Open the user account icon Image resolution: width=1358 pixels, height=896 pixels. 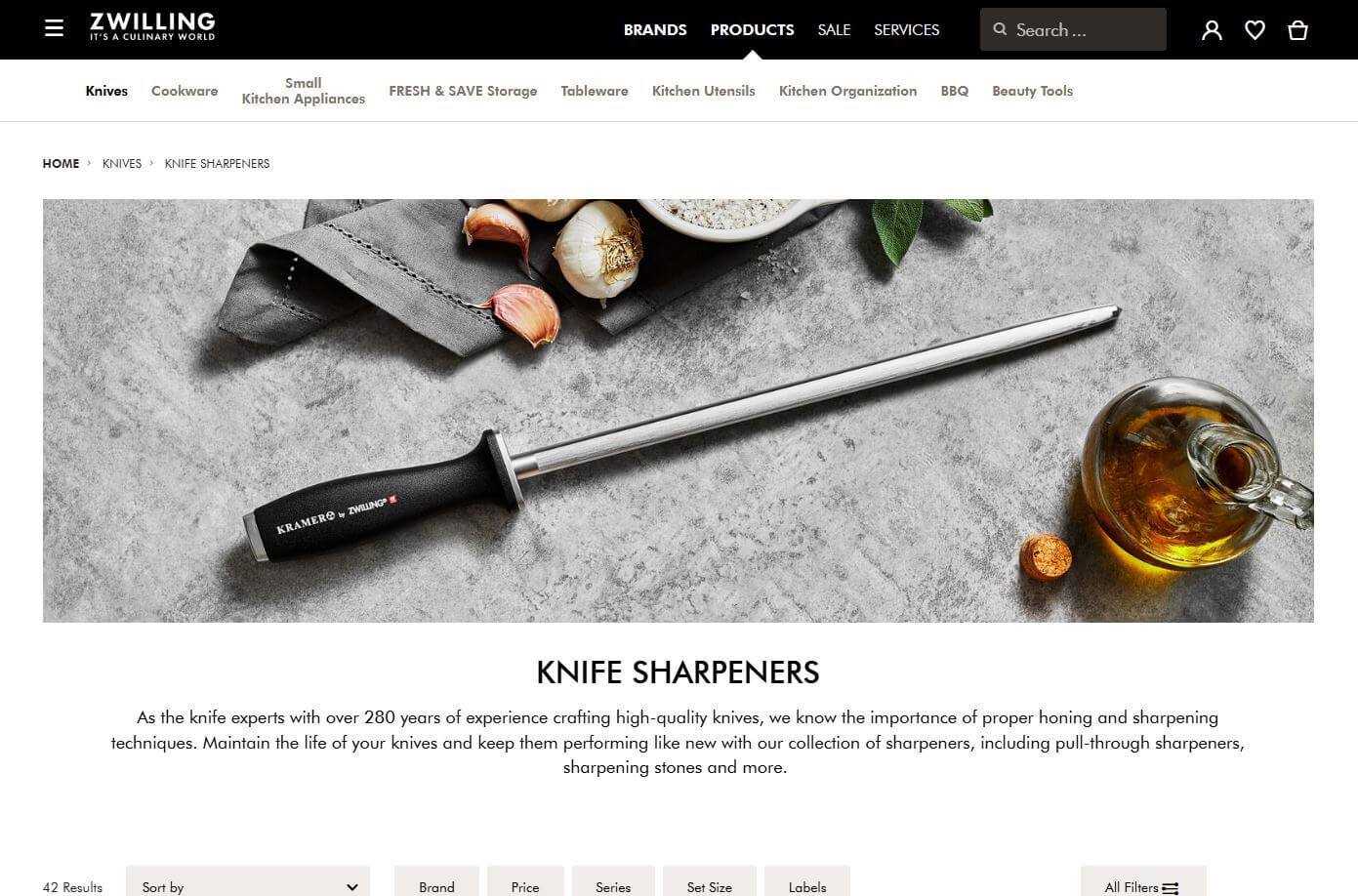1212,30
